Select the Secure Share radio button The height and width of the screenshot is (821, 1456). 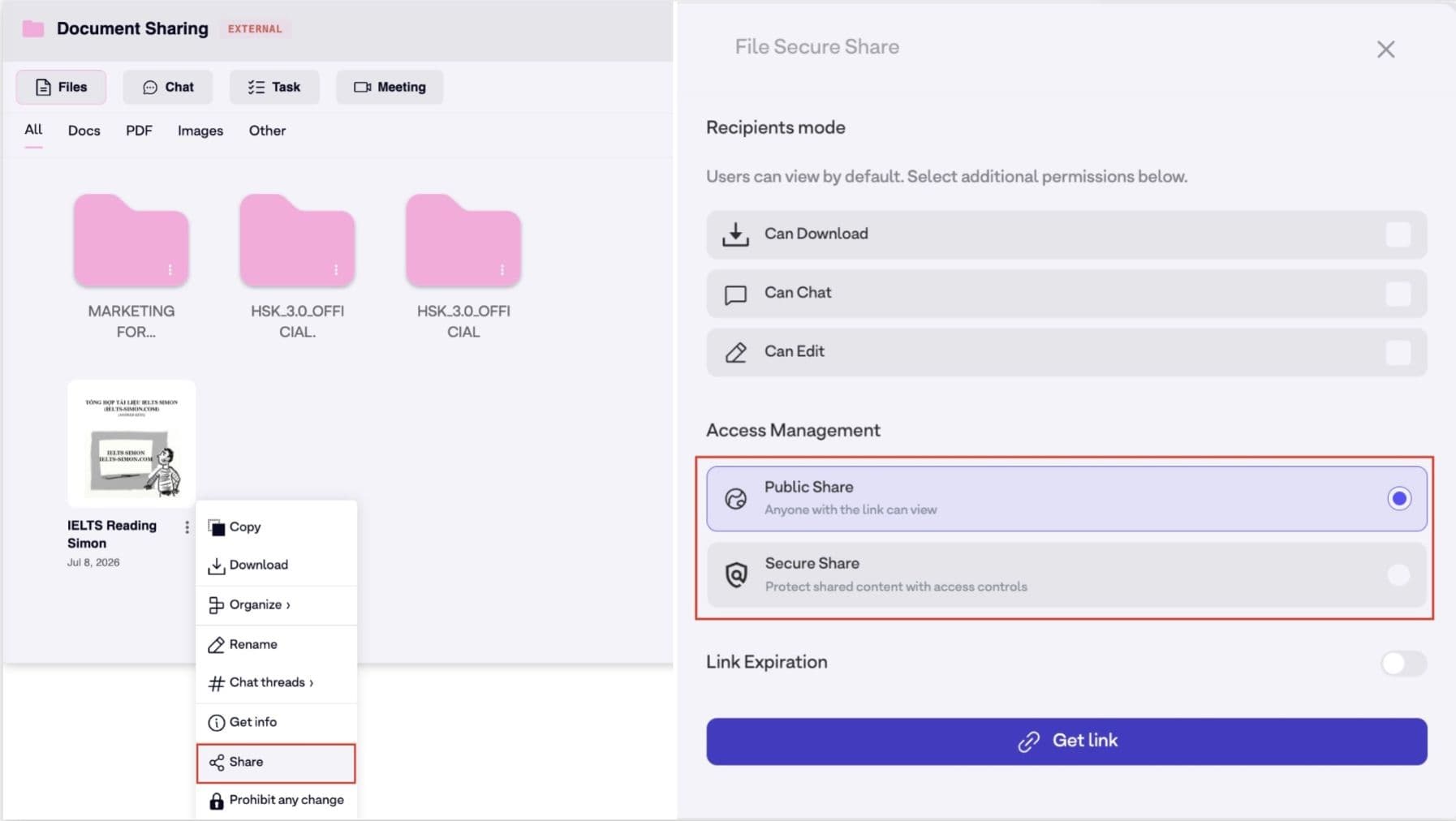click(x=1398, y=574)
